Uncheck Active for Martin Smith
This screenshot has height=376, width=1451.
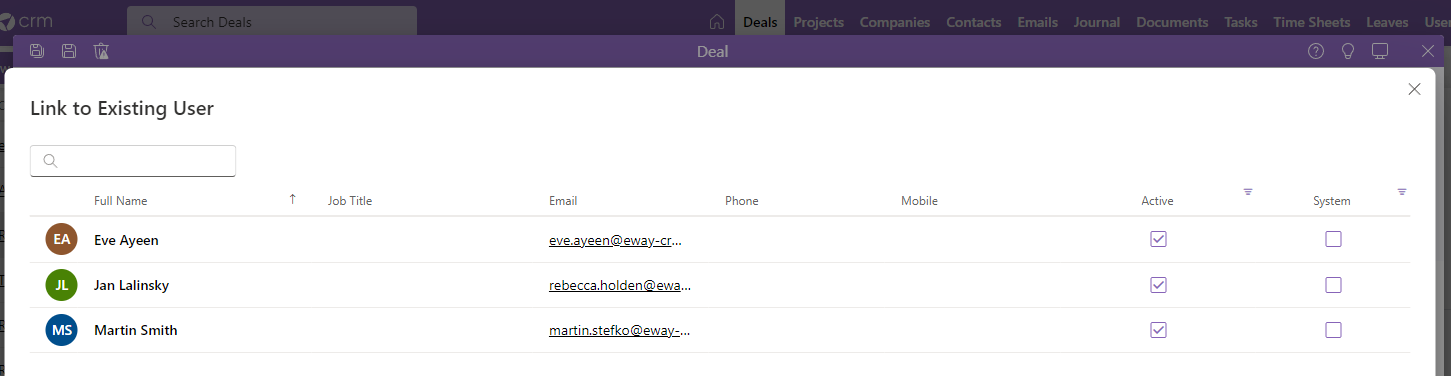pyautogui.click(x=1158, y=330)
